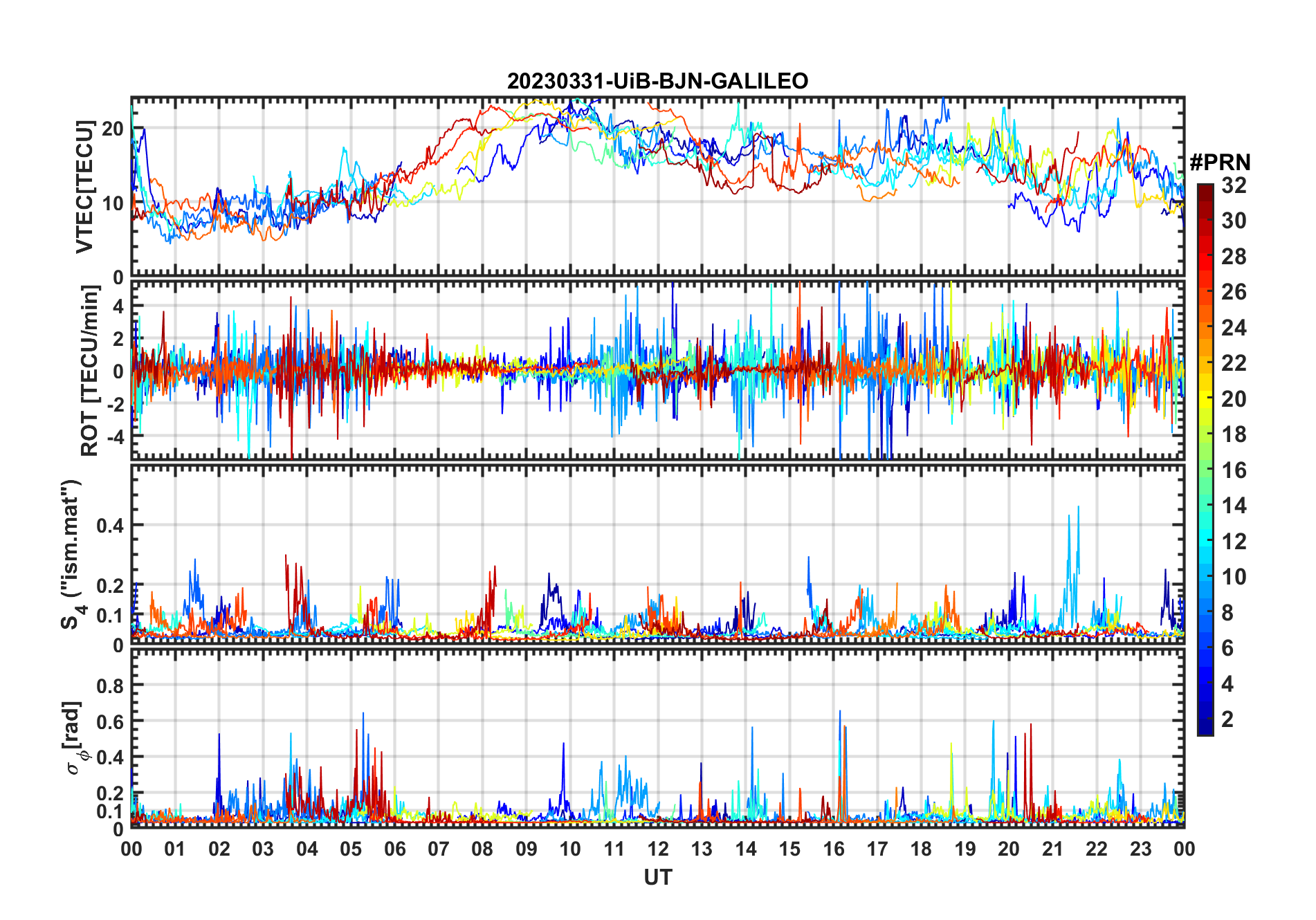Click the plot title 20230331-UiB-BJN-GALILEO
Screen dimensions: 1316x920
click(657, 81)
